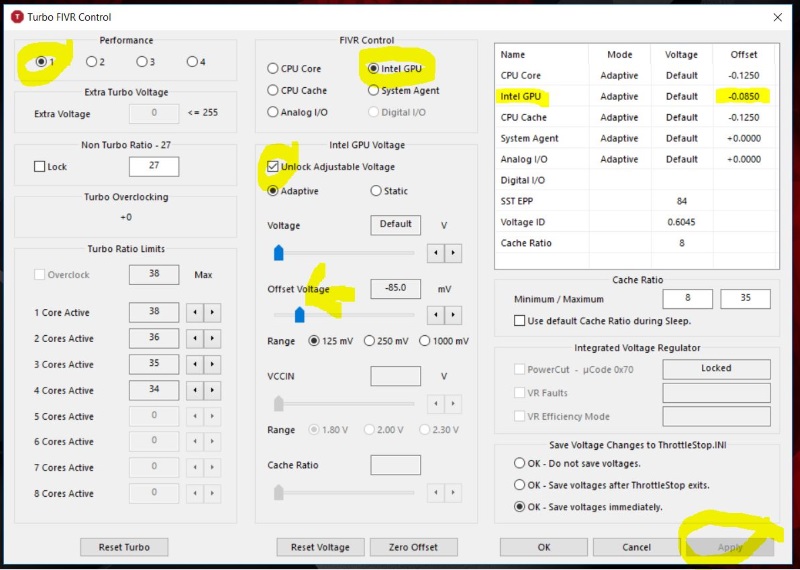800x570 pixels.
Task: Increase 3 Cores Active ratio with right arrow
Action: pyautogui.click(x=212, y=364)
